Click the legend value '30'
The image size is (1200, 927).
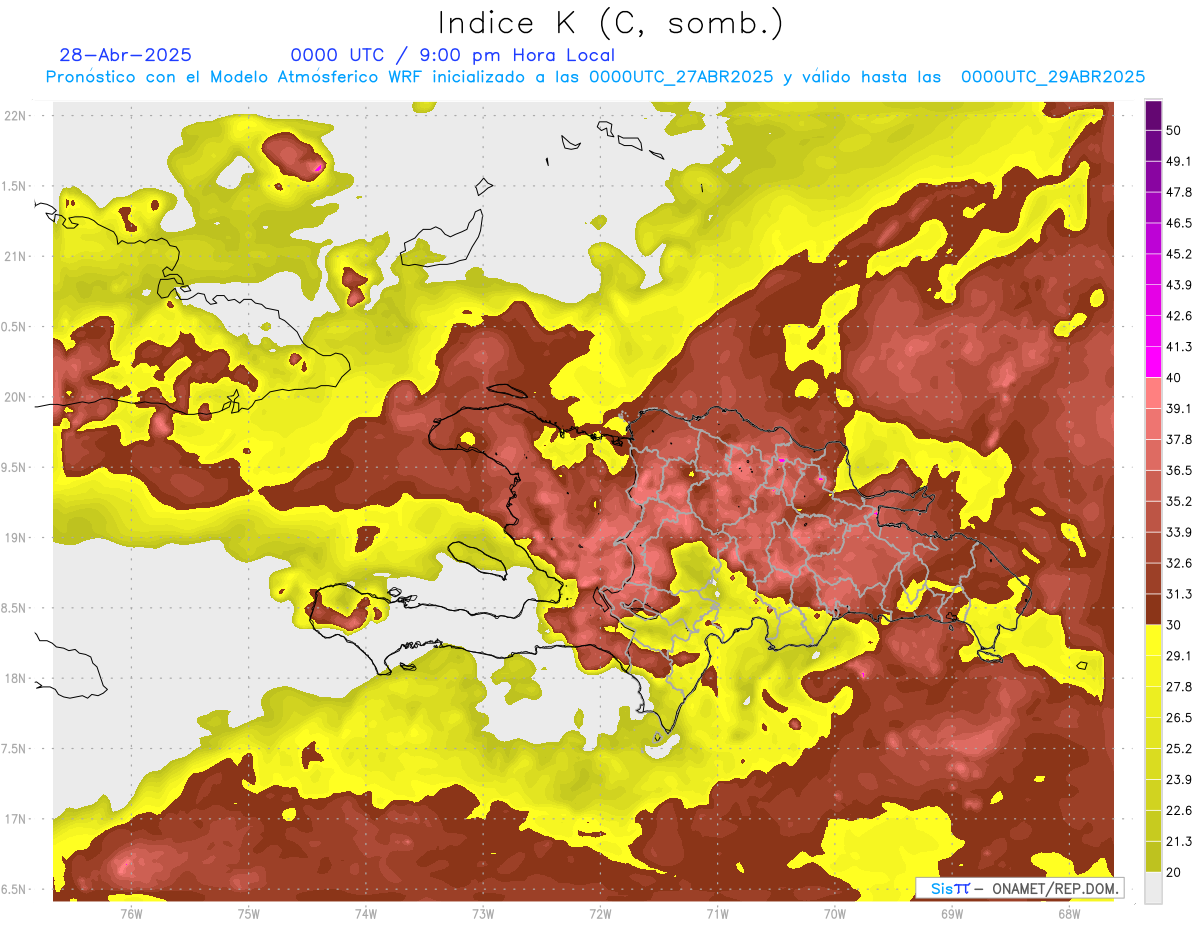coord(1174,625)
